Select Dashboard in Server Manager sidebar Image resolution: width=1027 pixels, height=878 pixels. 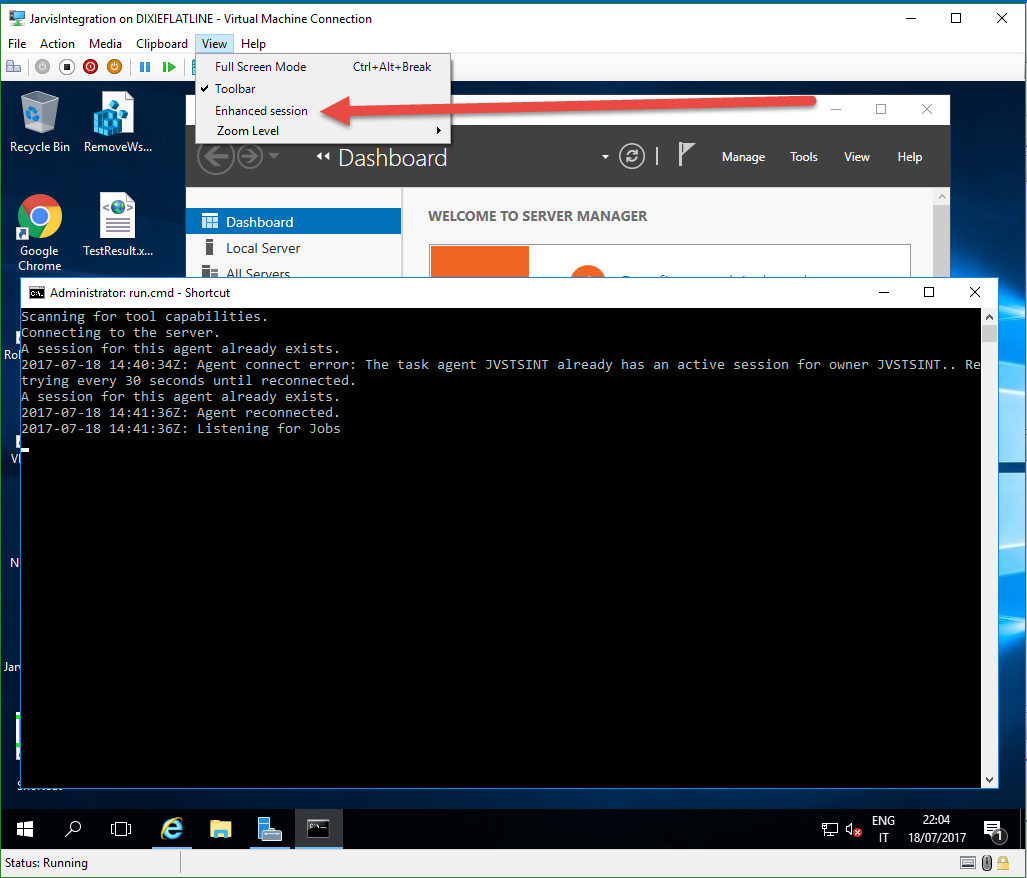tap(293, 222)
